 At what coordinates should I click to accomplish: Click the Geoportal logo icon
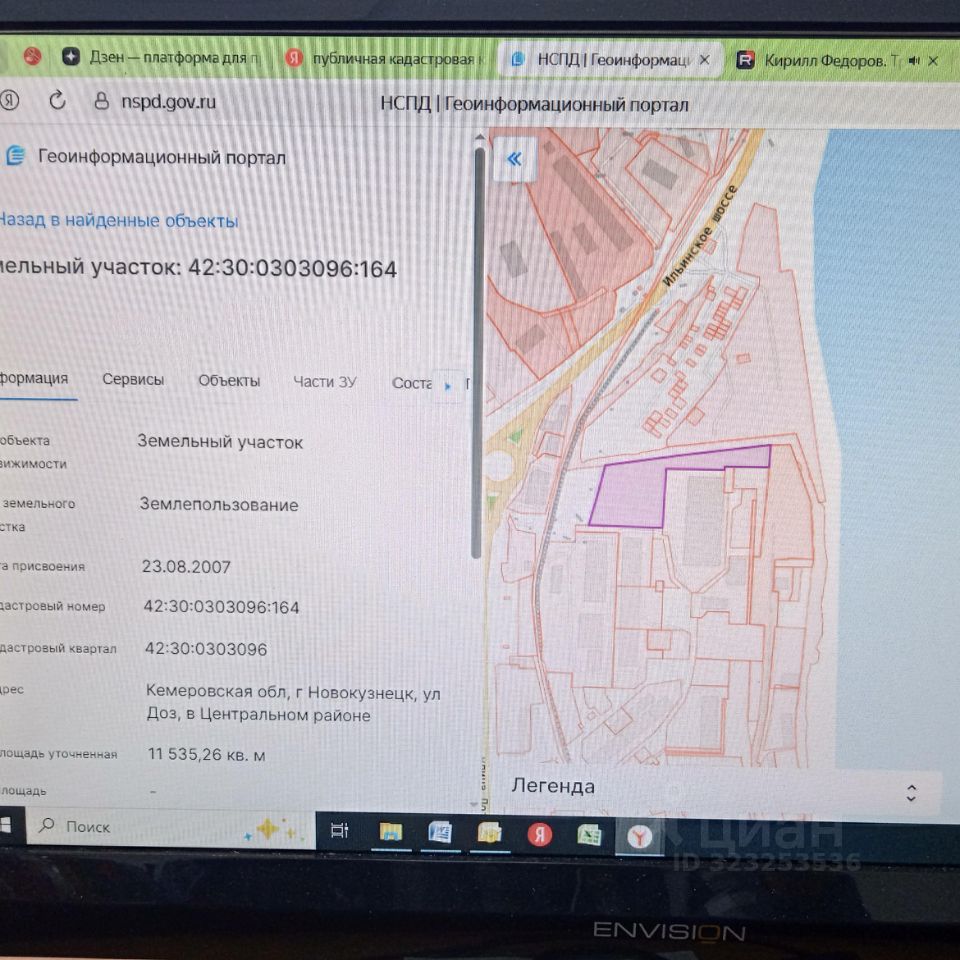pos(15,156)
